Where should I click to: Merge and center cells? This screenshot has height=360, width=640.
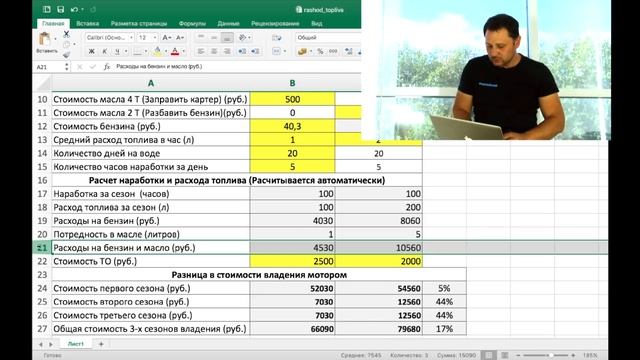276,51
